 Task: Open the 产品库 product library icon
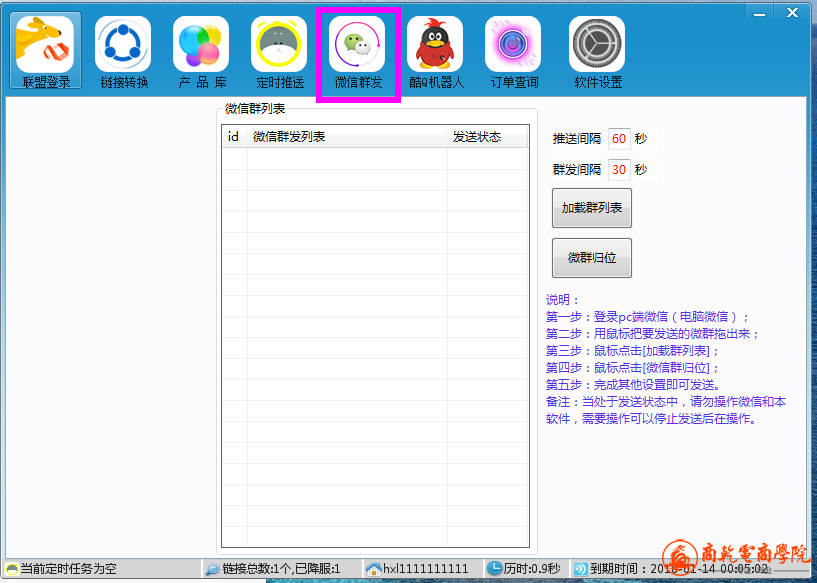click(202, 51)
